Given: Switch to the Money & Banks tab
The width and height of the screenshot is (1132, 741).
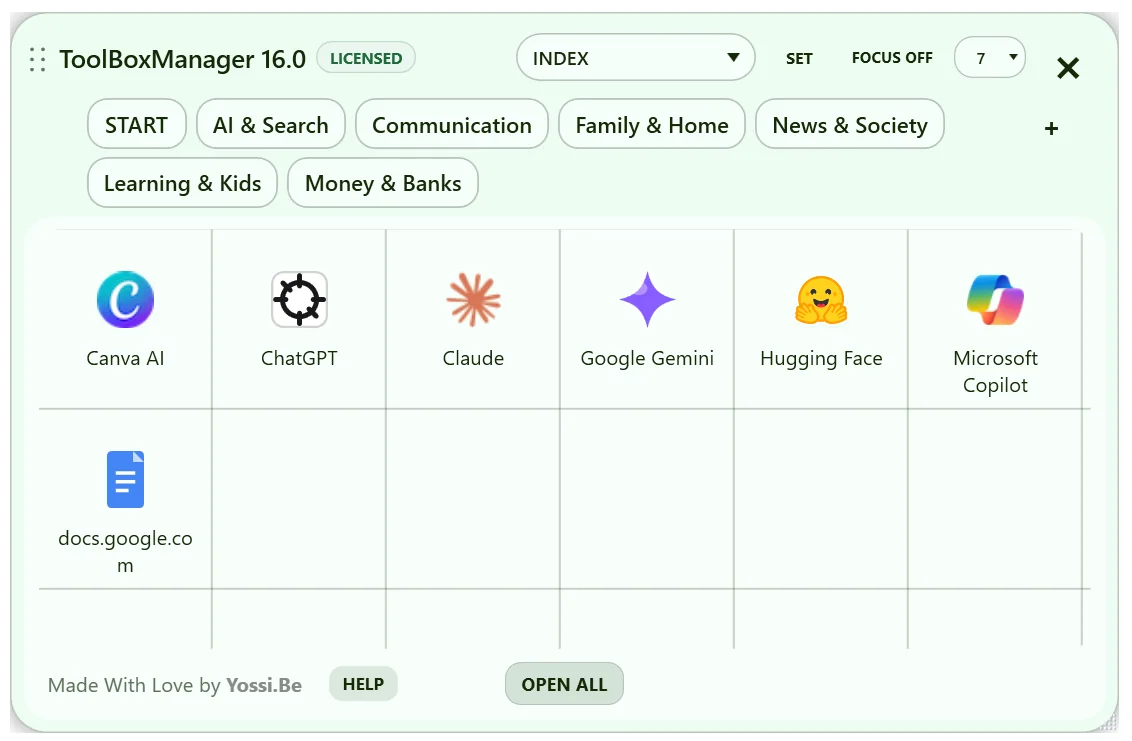Looking at the screenshot, I should [383, 183].
